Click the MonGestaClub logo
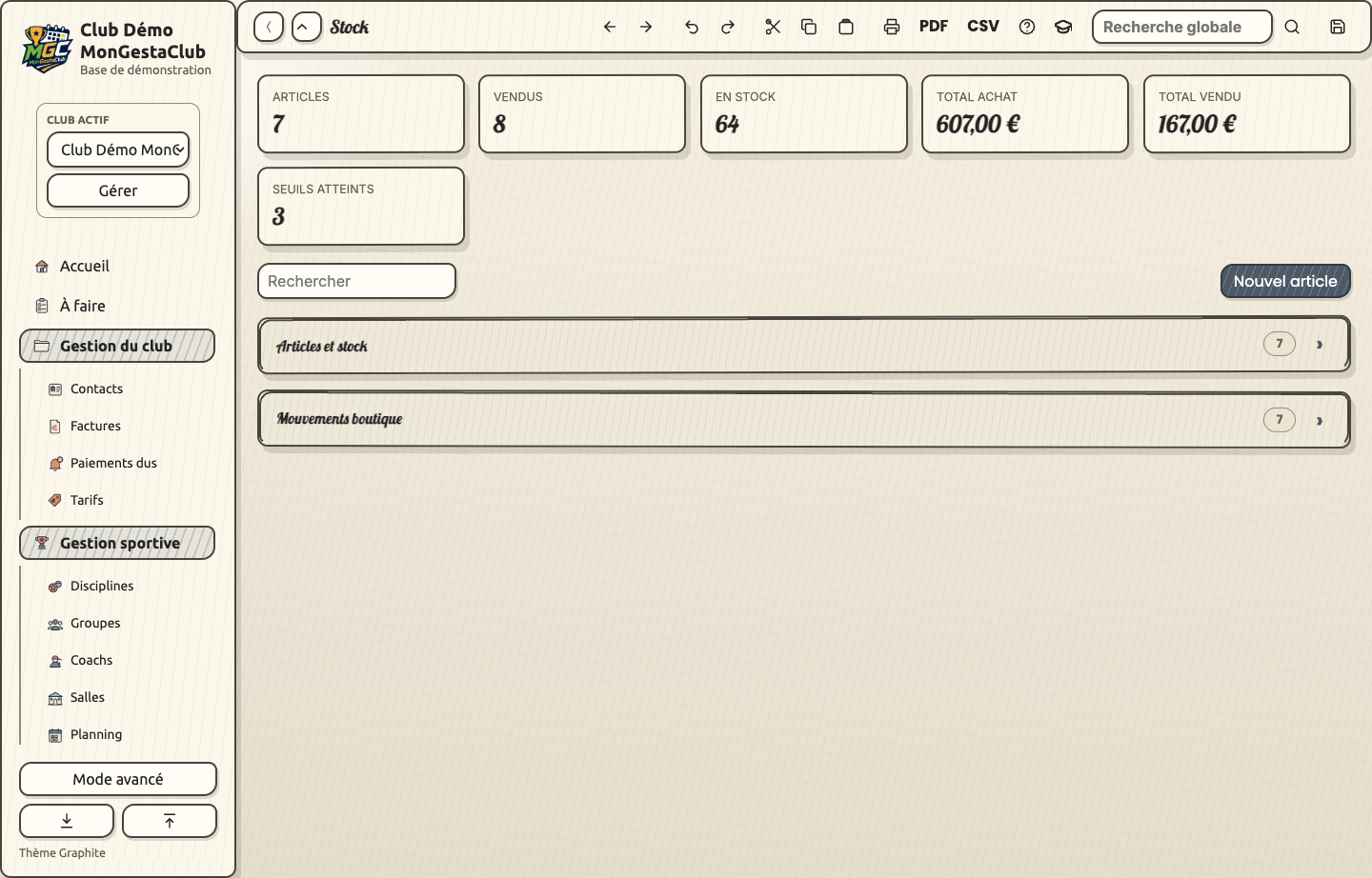 point(47,49)
